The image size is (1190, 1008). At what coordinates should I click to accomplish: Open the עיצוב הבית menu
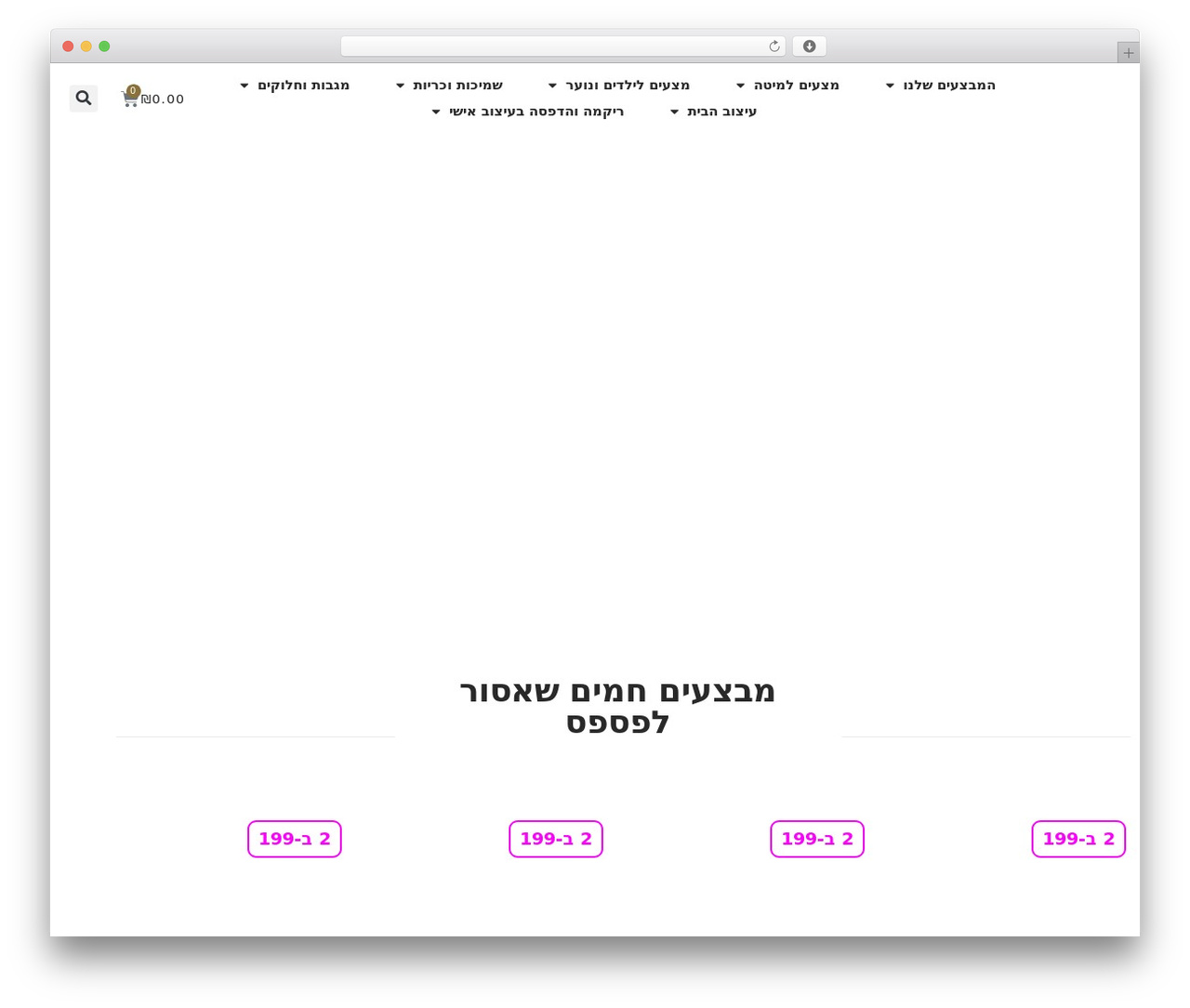(722, 112)
